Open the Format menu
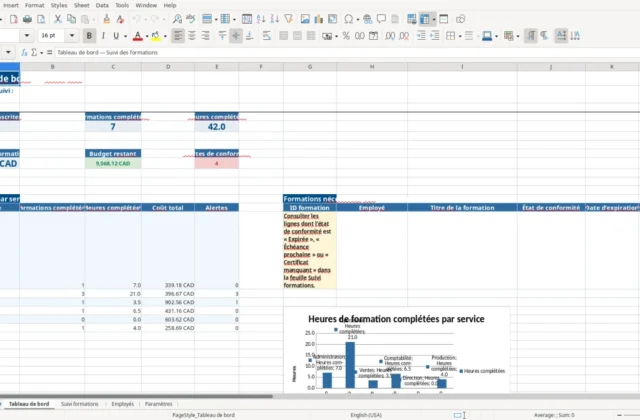The image size is (640, 420). 34,5
